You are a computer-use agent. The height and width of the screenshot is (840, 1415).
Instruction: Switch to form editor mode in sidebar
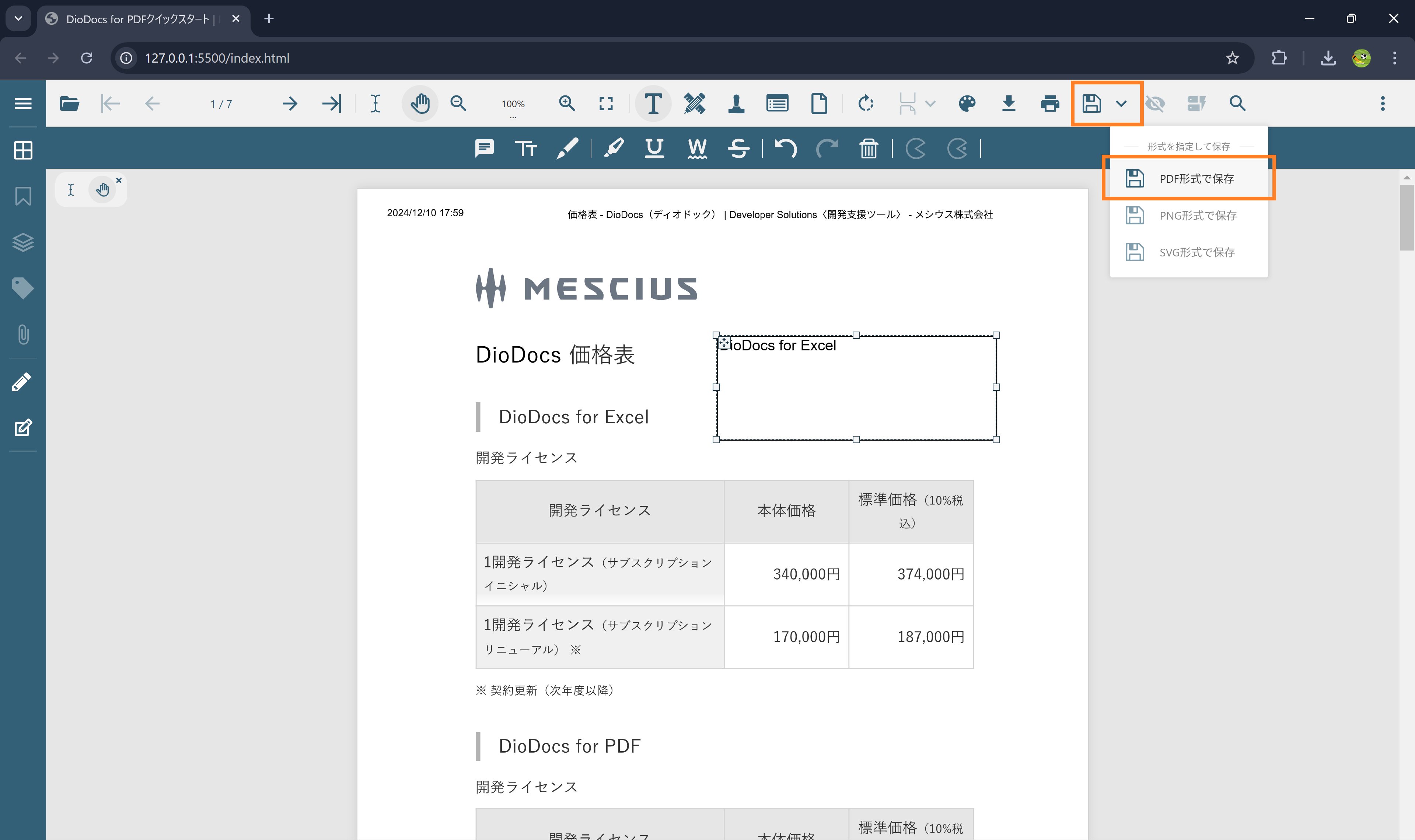click(23, 427)
